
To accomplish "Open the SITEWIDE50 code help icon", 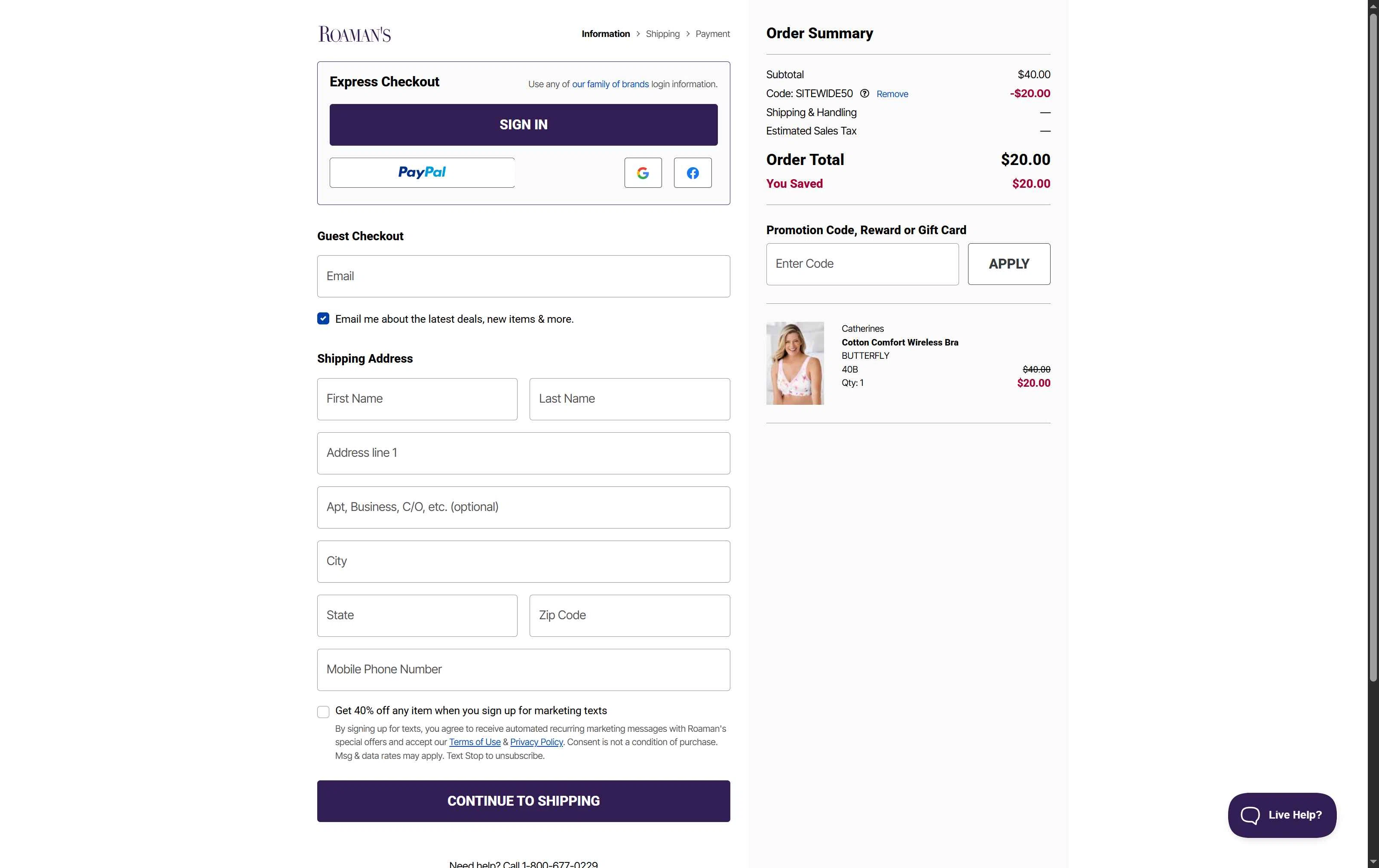I will pos(864,93).
